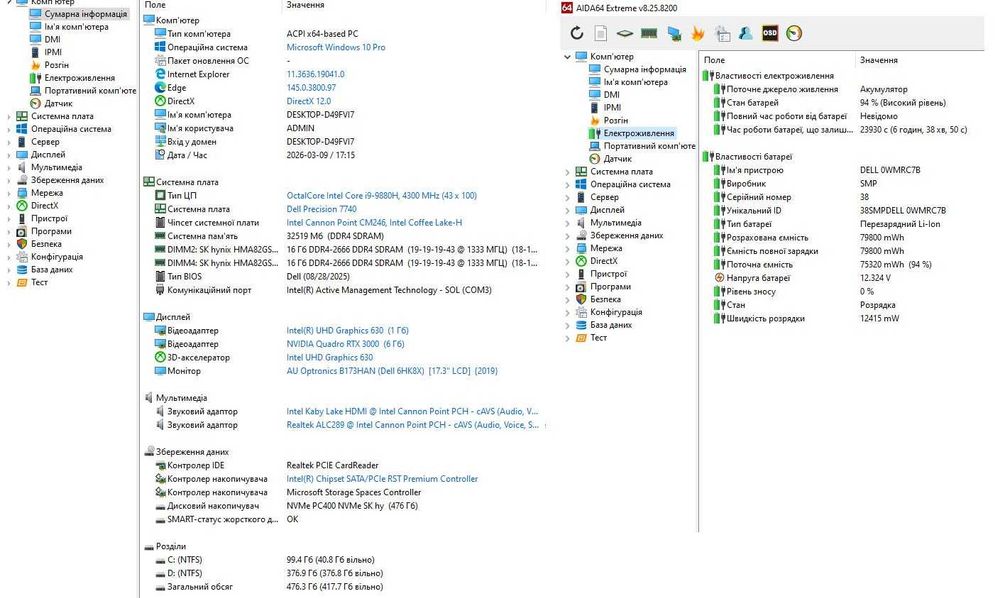Image resolution: width=1000 pixels, height=598 pixels.
Task: Click the gauge icon beside Датчик in right tree
Action: point(594,159)
